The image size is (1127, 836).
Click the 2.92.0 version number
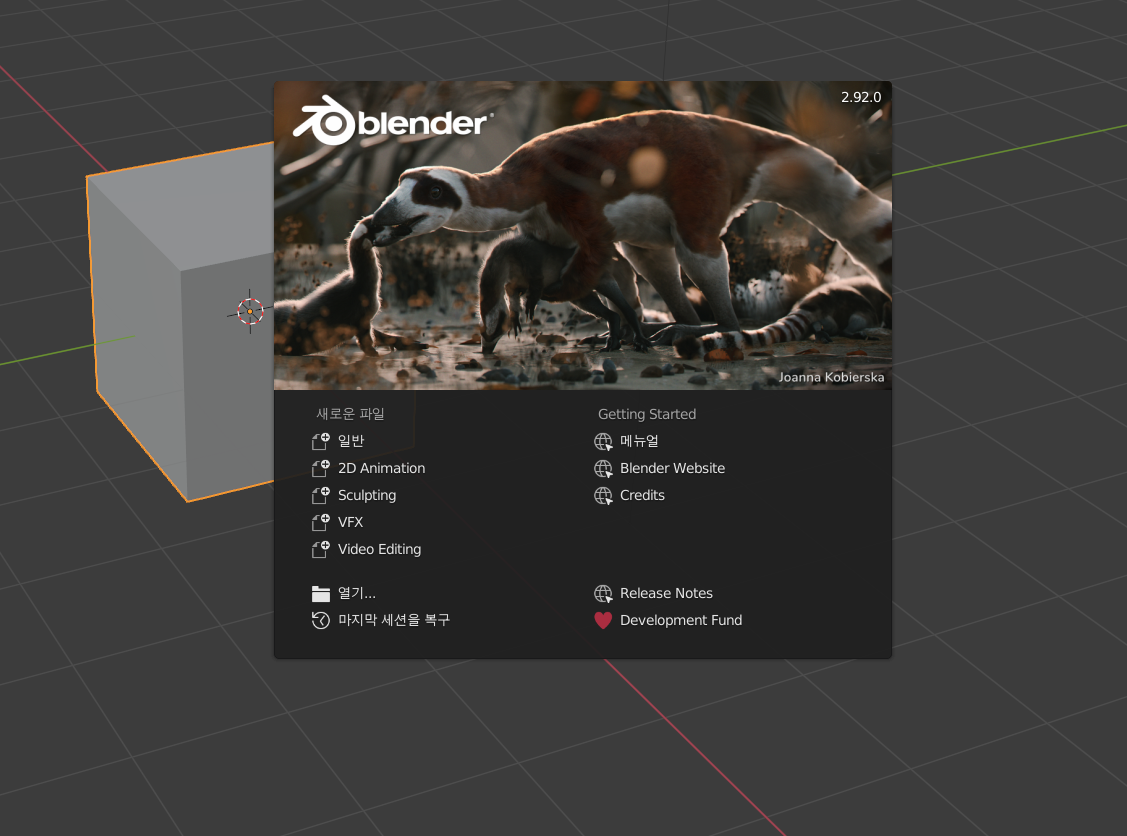[x=860, y=97]
